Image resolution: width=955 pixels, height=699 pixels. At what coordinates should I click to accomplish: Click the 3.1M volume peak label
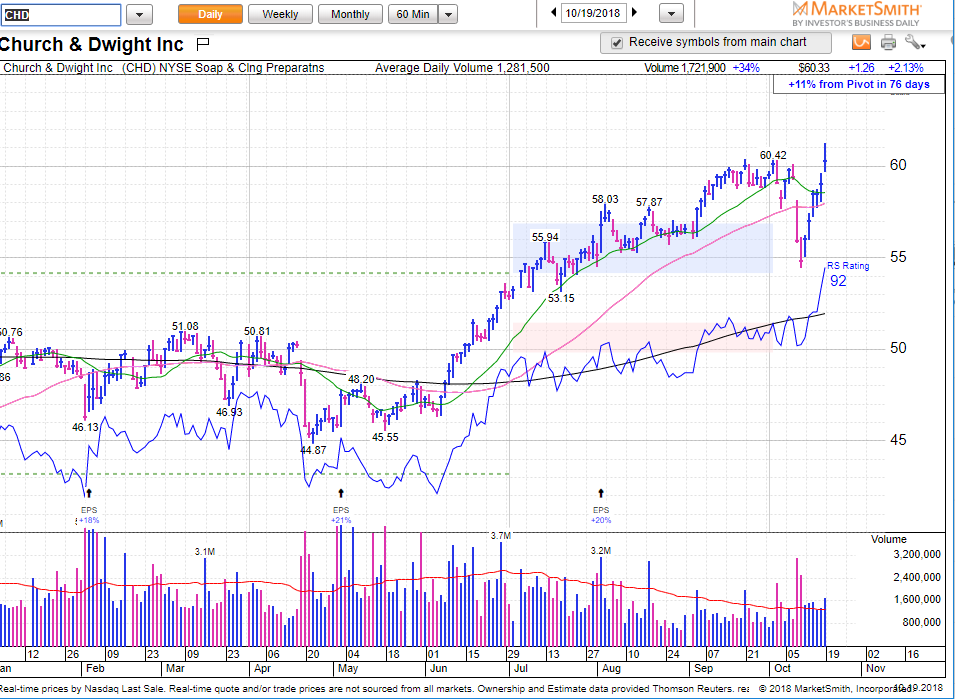click(x=205, y=552)
